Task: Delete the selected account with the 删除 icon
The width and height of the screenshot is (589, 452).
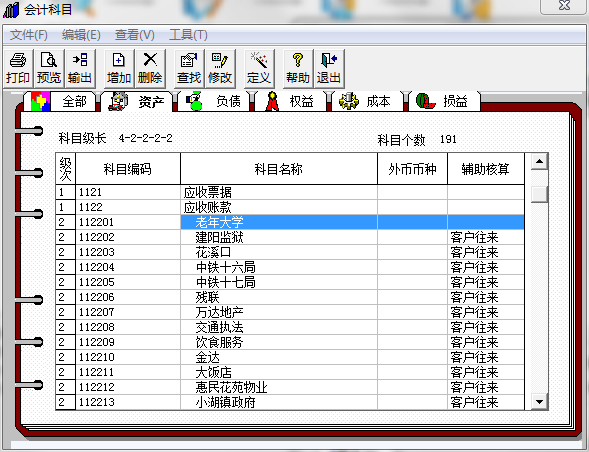Action: coord(150,68)
